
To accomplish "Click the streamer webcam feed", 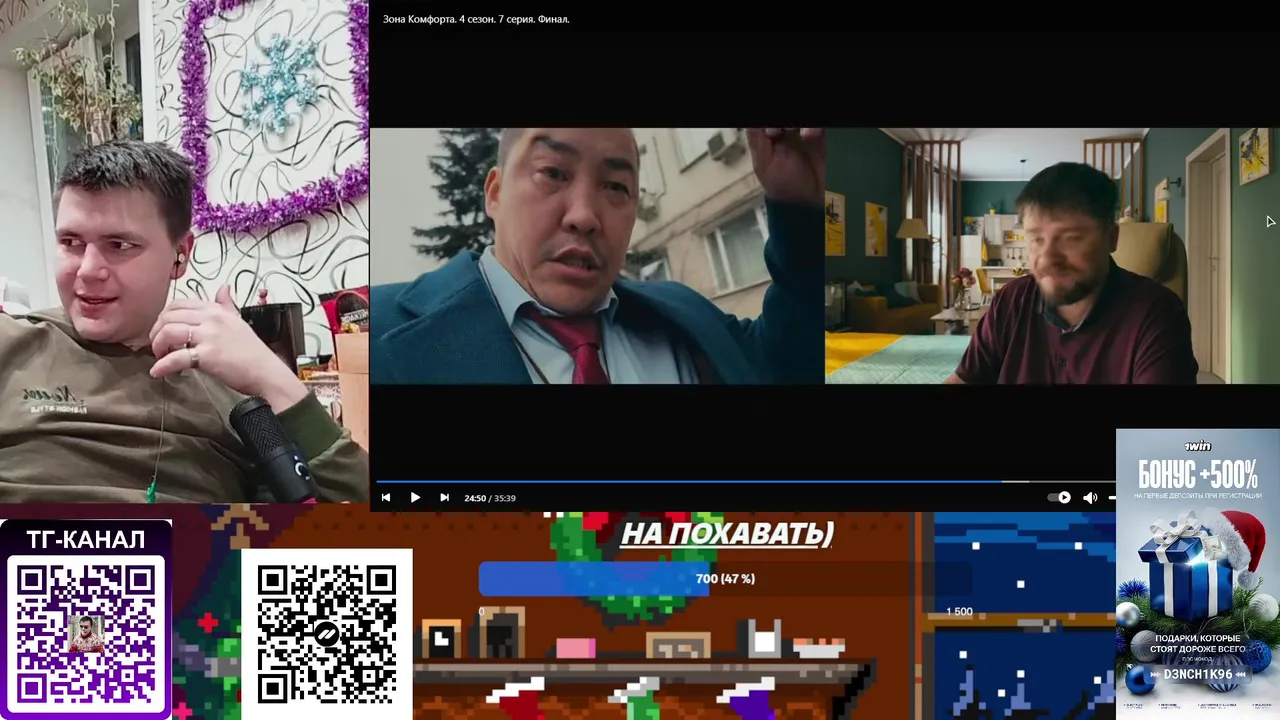I will 184,251.
